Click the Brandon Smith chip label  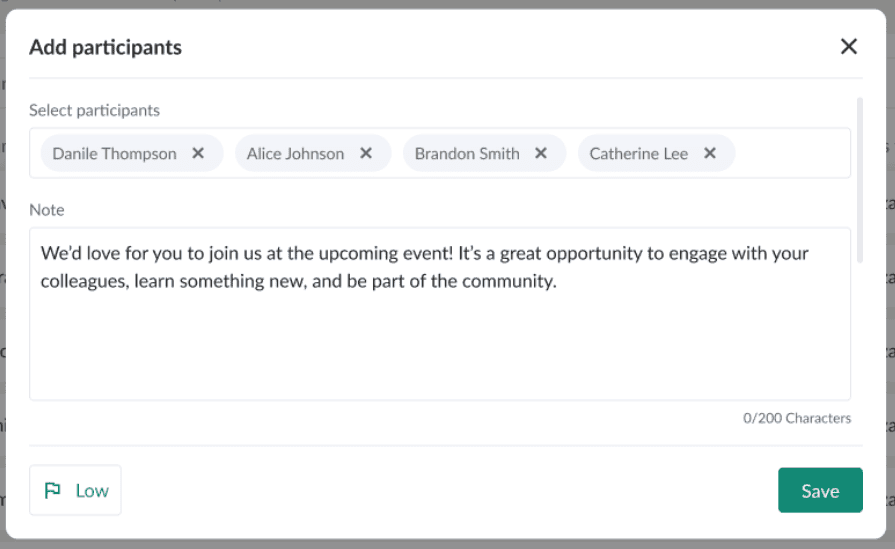(467, 154)
